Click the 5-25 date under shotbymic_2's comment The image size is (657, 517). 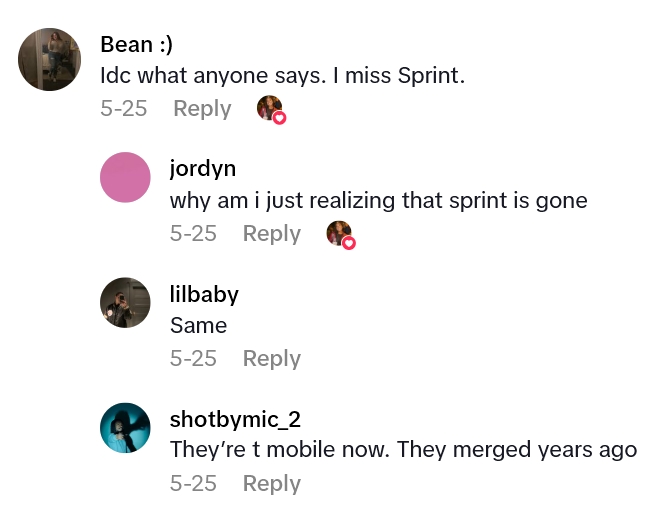[193, 484]
